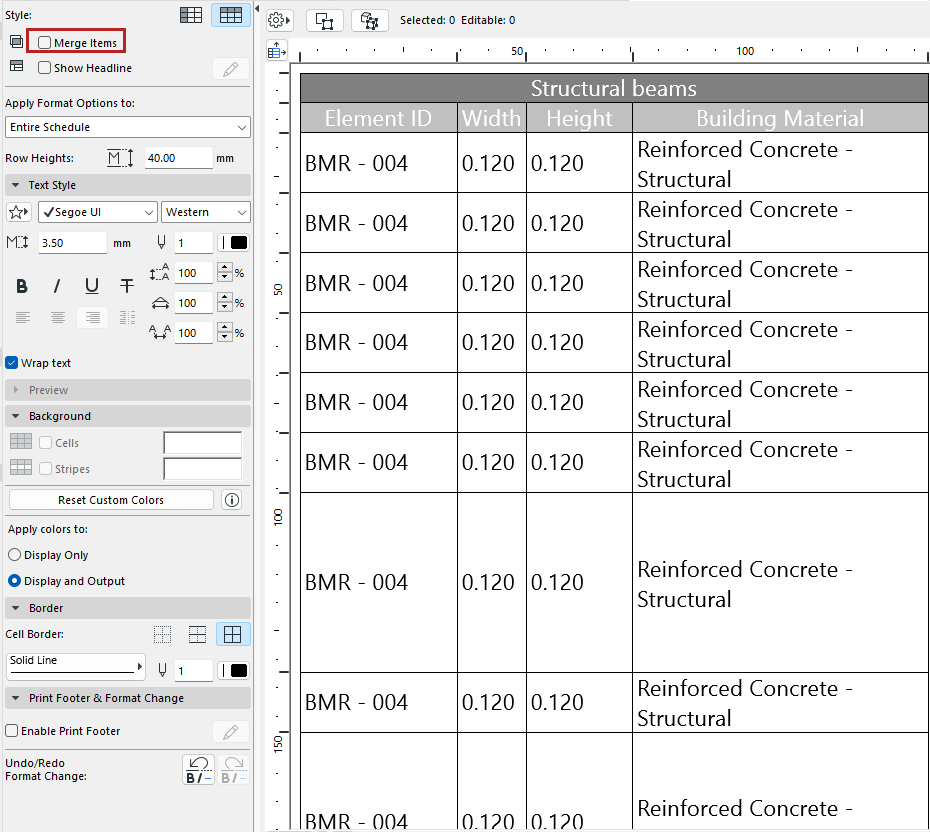
Task: Apply Strikethrough text formatting
Action: tap(127, 287)
